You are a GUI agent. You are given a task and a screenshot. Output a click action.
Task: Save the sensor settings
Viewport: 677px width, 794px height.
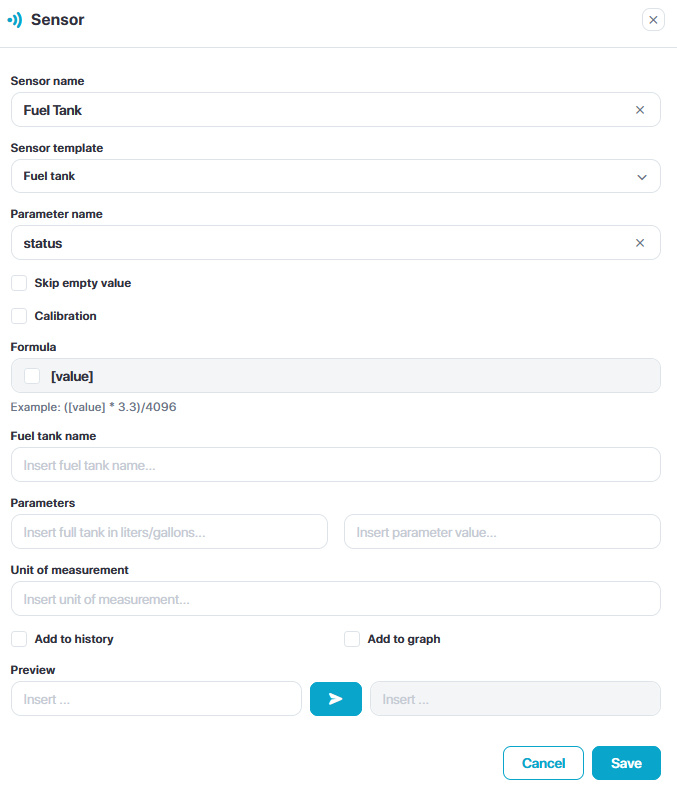[626, 763]
